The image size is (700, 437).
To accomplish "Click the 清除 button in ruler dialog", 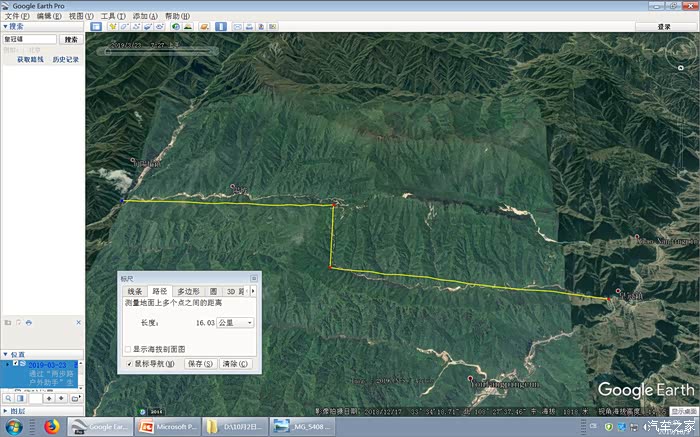I will [235, 364].
